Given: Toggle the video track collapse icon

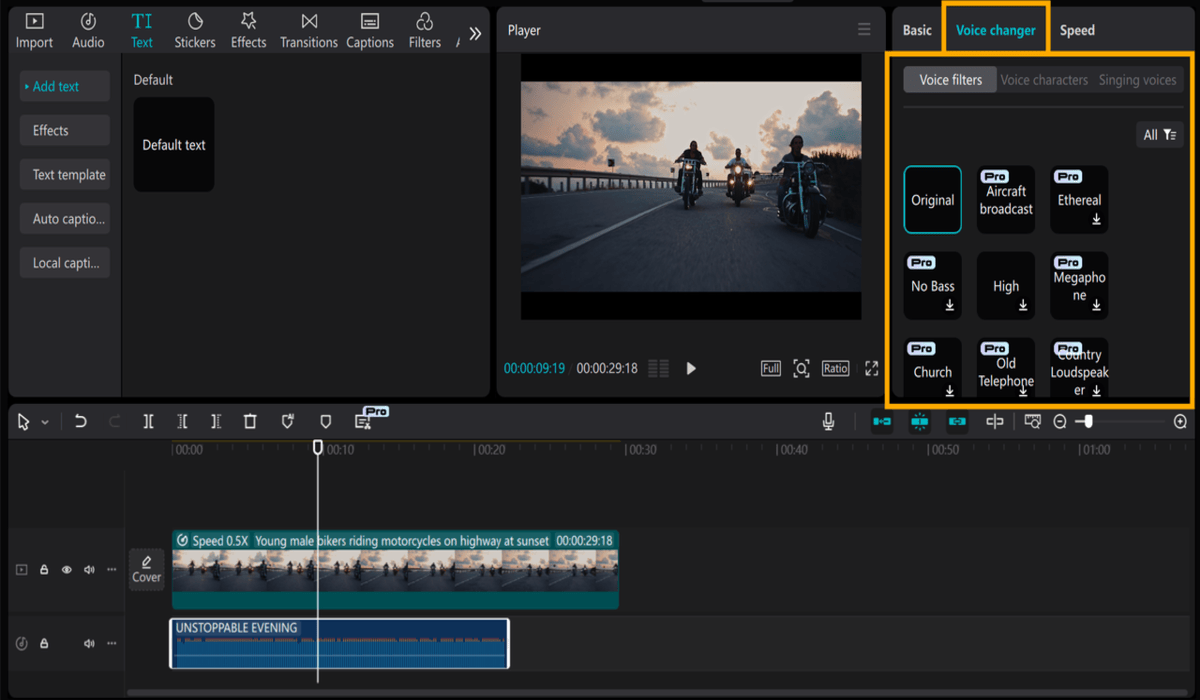Looking at the screenshot, I should [21, 570].
